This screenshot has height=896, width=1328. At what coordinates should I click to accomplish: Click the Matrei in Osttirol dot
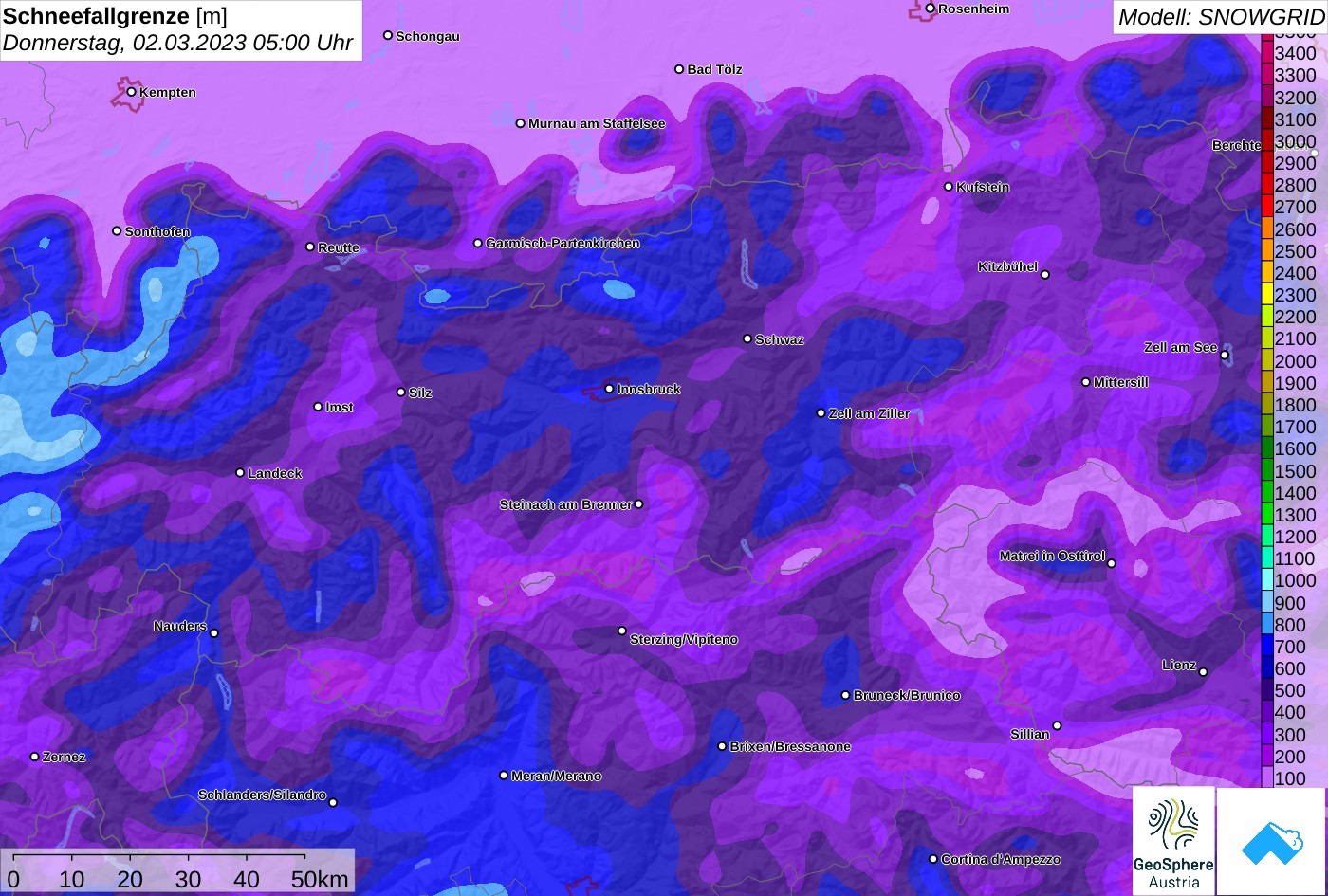(x=1112, y=563)
